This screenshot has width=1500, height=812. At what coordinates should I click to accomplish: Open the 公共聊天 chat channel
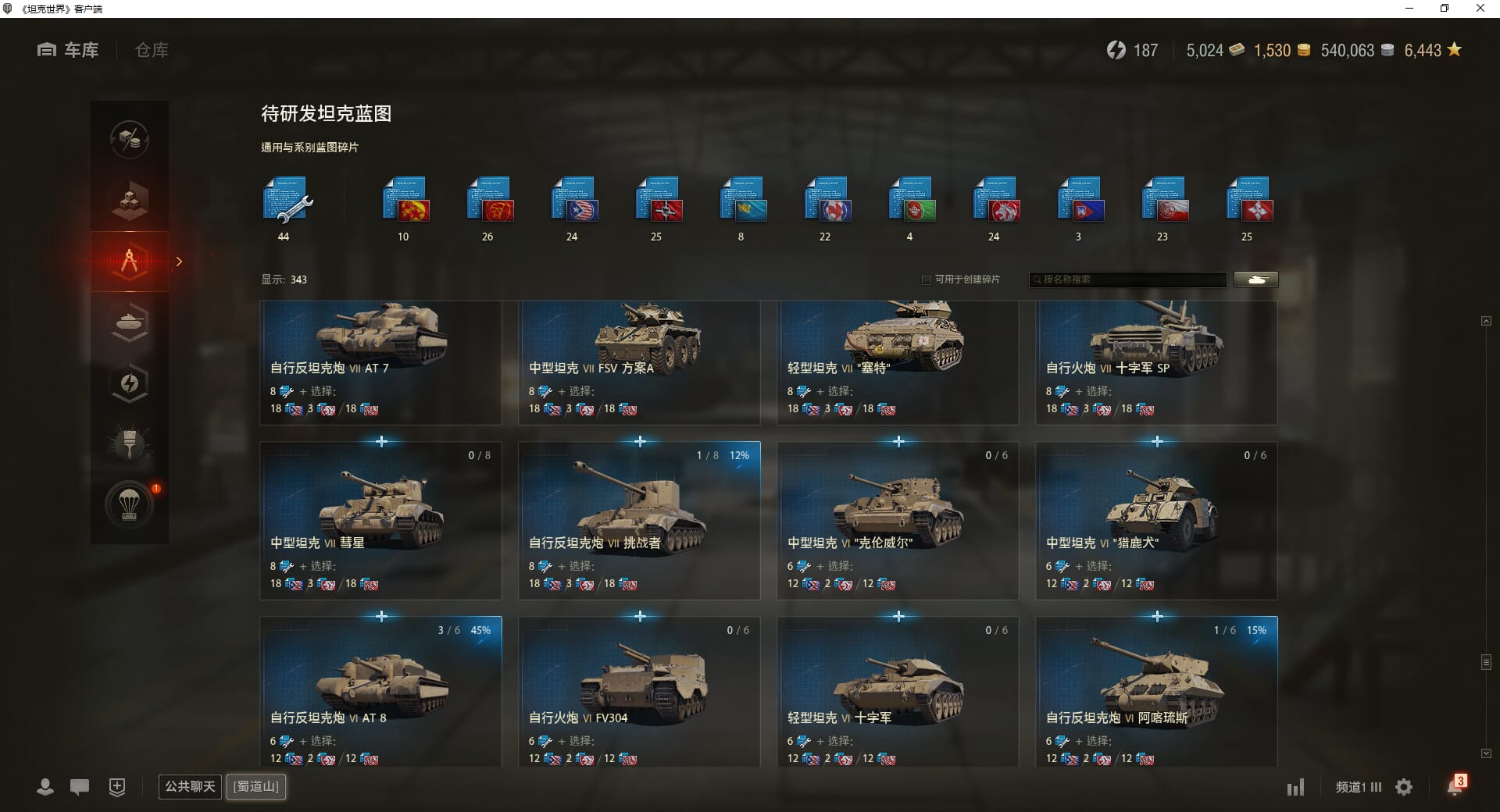click(190, 786)
